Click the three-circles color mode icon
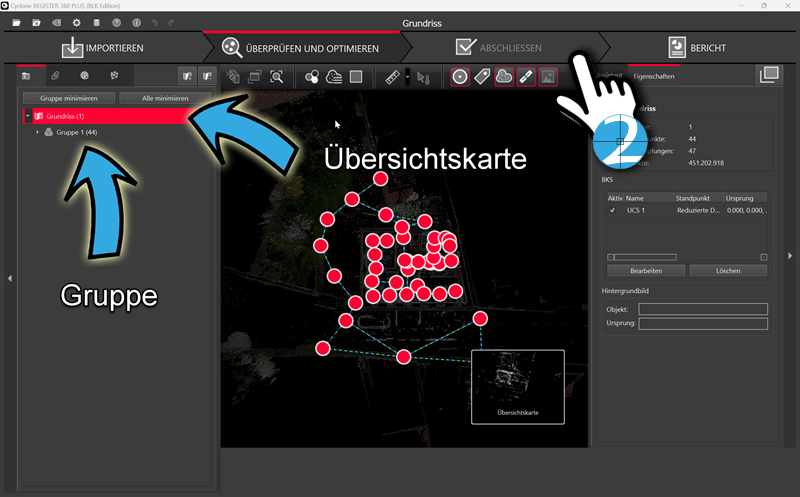This screenshot has height=497, width=800. pos(312,77)
